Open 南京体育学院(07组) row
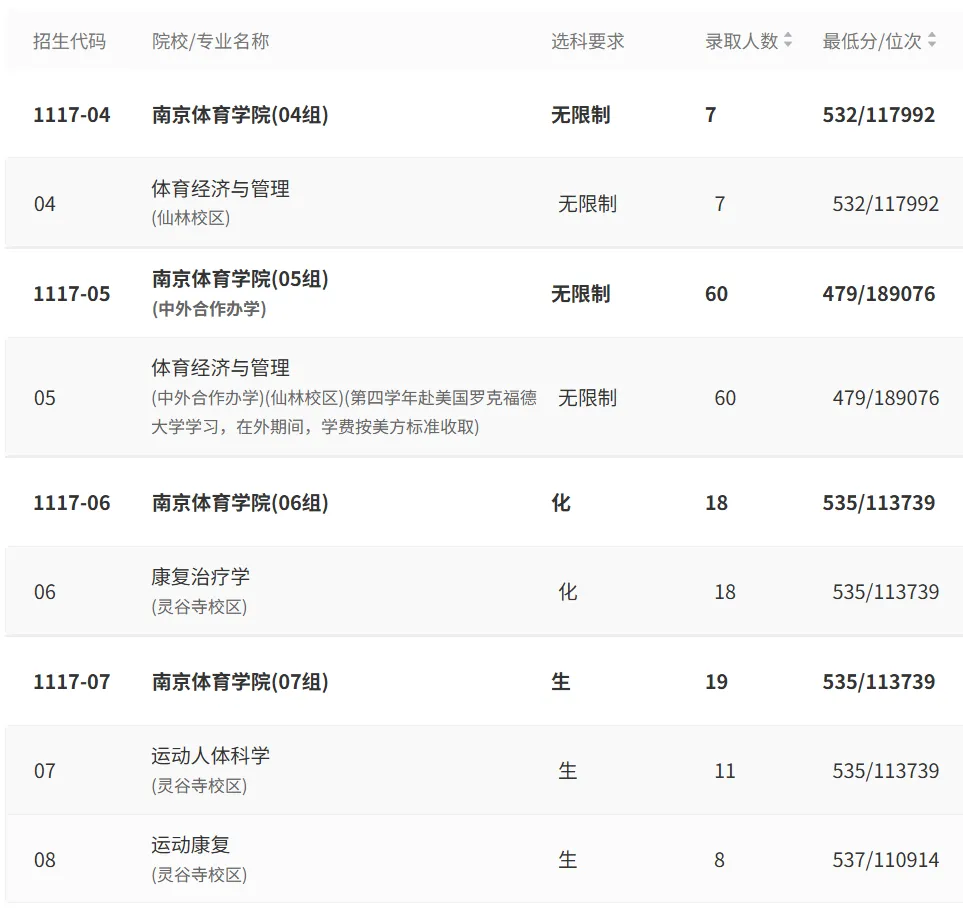 click(240, 681)
